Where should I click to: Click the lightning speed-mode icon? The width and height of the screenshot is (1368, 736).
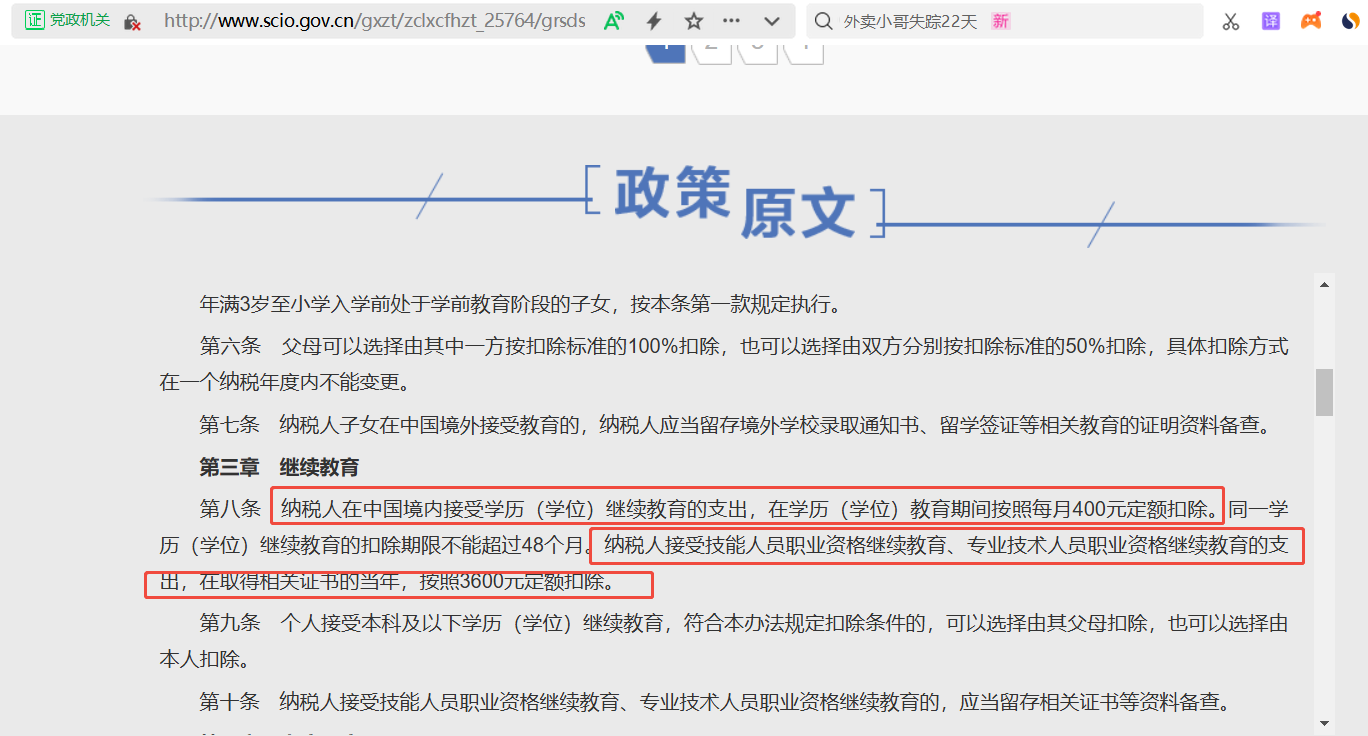654,20
